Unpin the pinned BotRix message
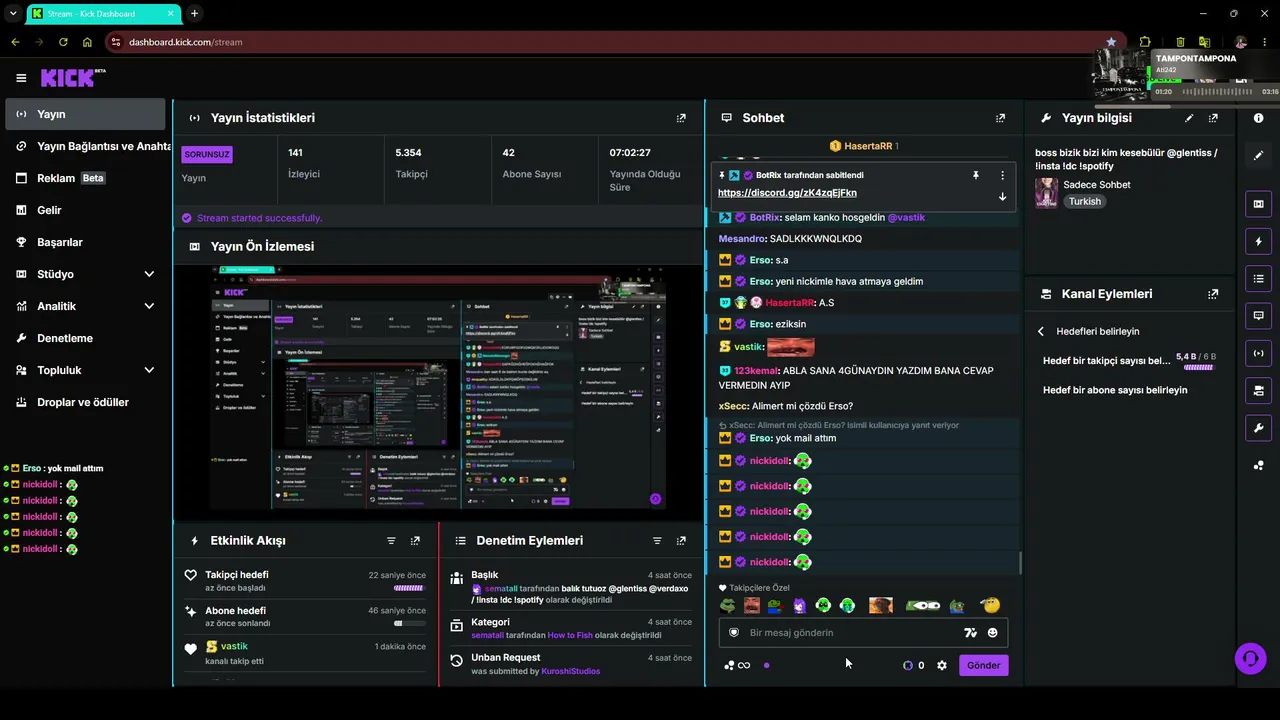 pos(976,175)
